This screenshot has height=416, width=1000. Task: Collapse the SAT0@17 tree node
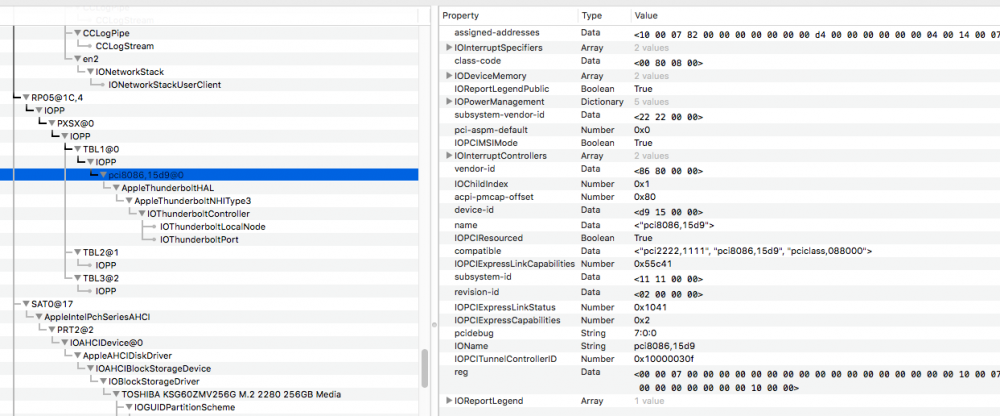coord(25,303)
